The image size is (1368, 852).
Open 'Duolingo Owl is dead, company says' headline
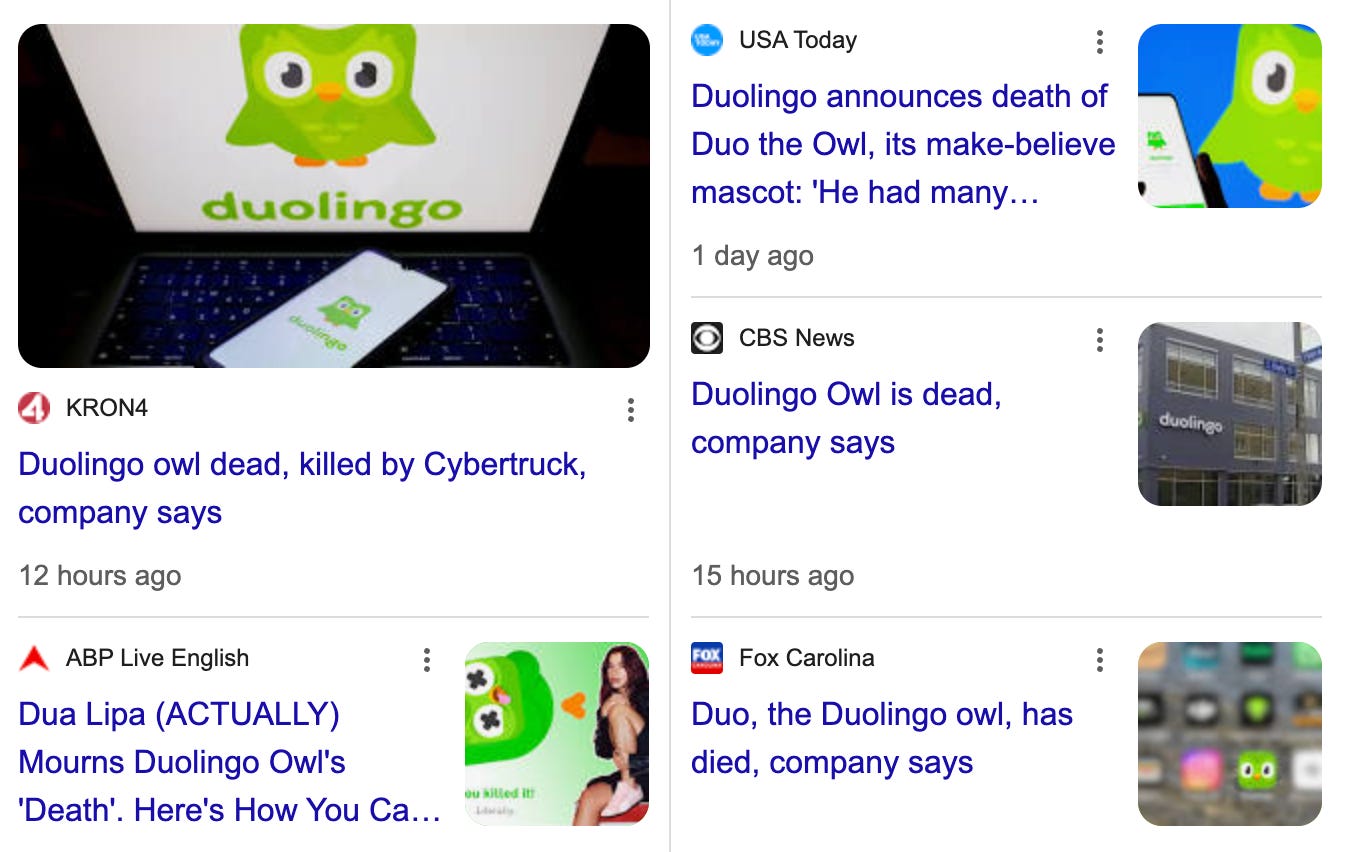pos(846,418)
